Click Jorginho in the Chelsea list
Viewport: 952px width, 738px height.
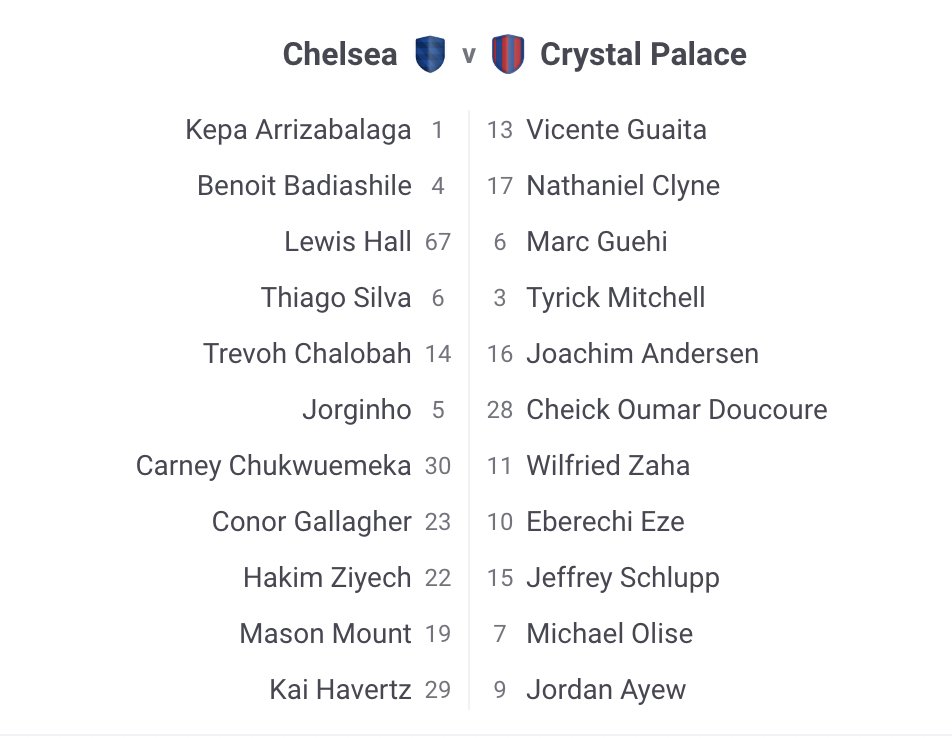point(356,410)
